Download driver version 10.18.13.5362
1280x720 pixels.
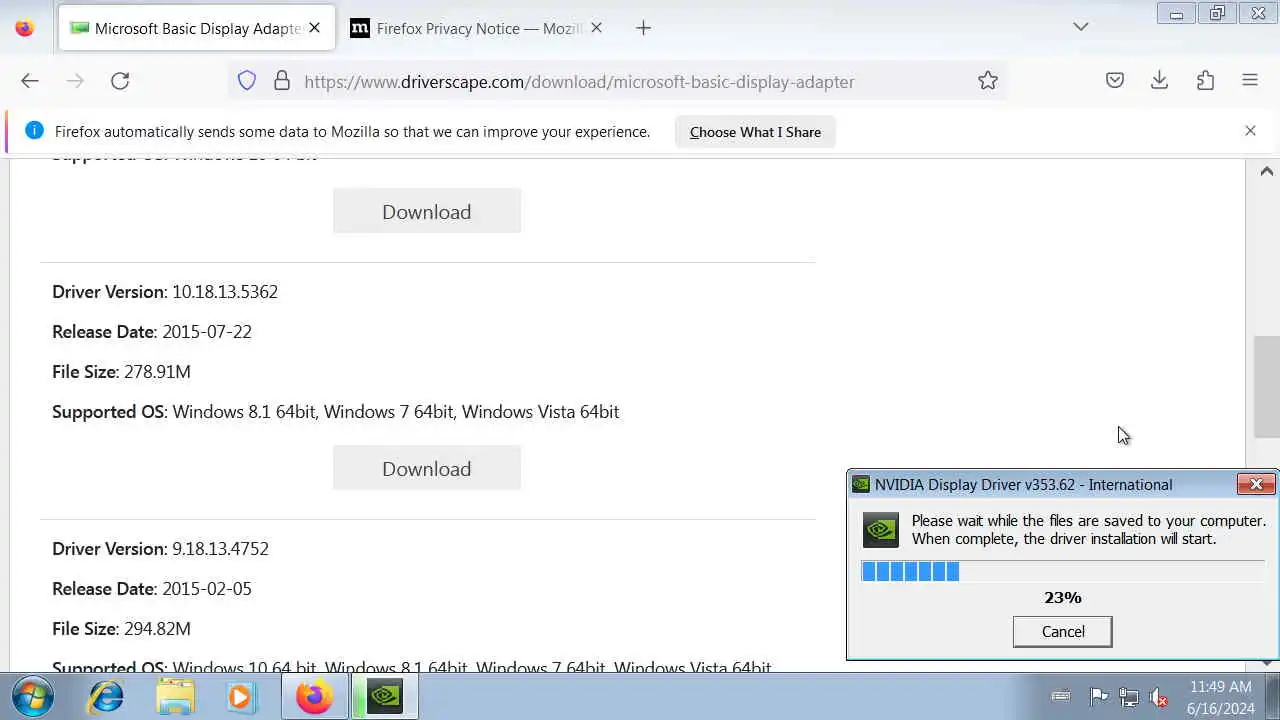(427, 468)
